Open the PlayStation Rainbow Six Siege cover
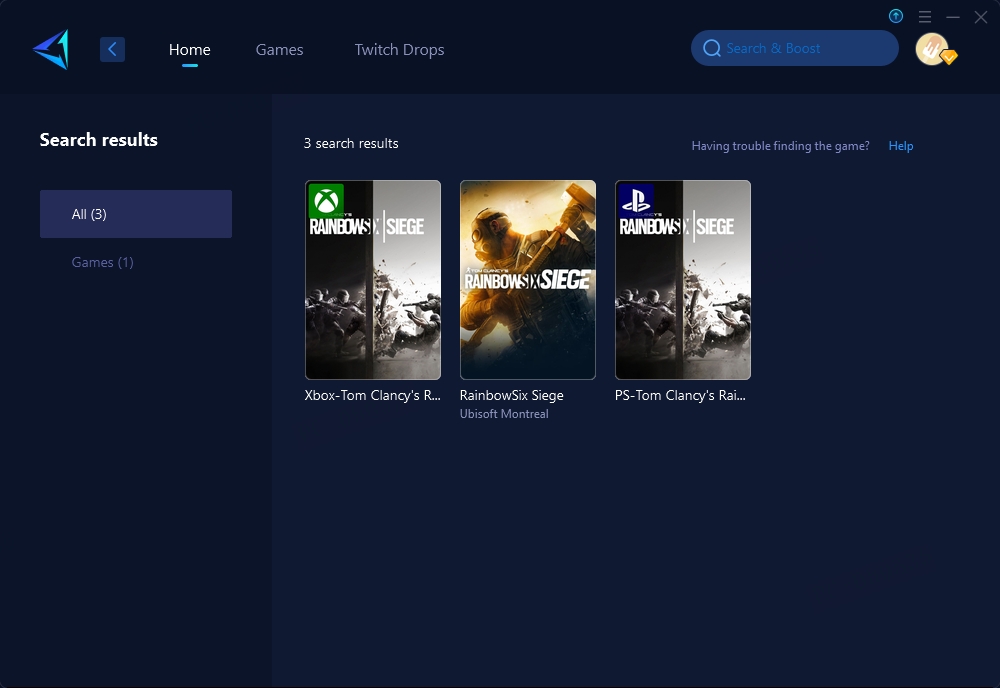 [x=683, y=280]
